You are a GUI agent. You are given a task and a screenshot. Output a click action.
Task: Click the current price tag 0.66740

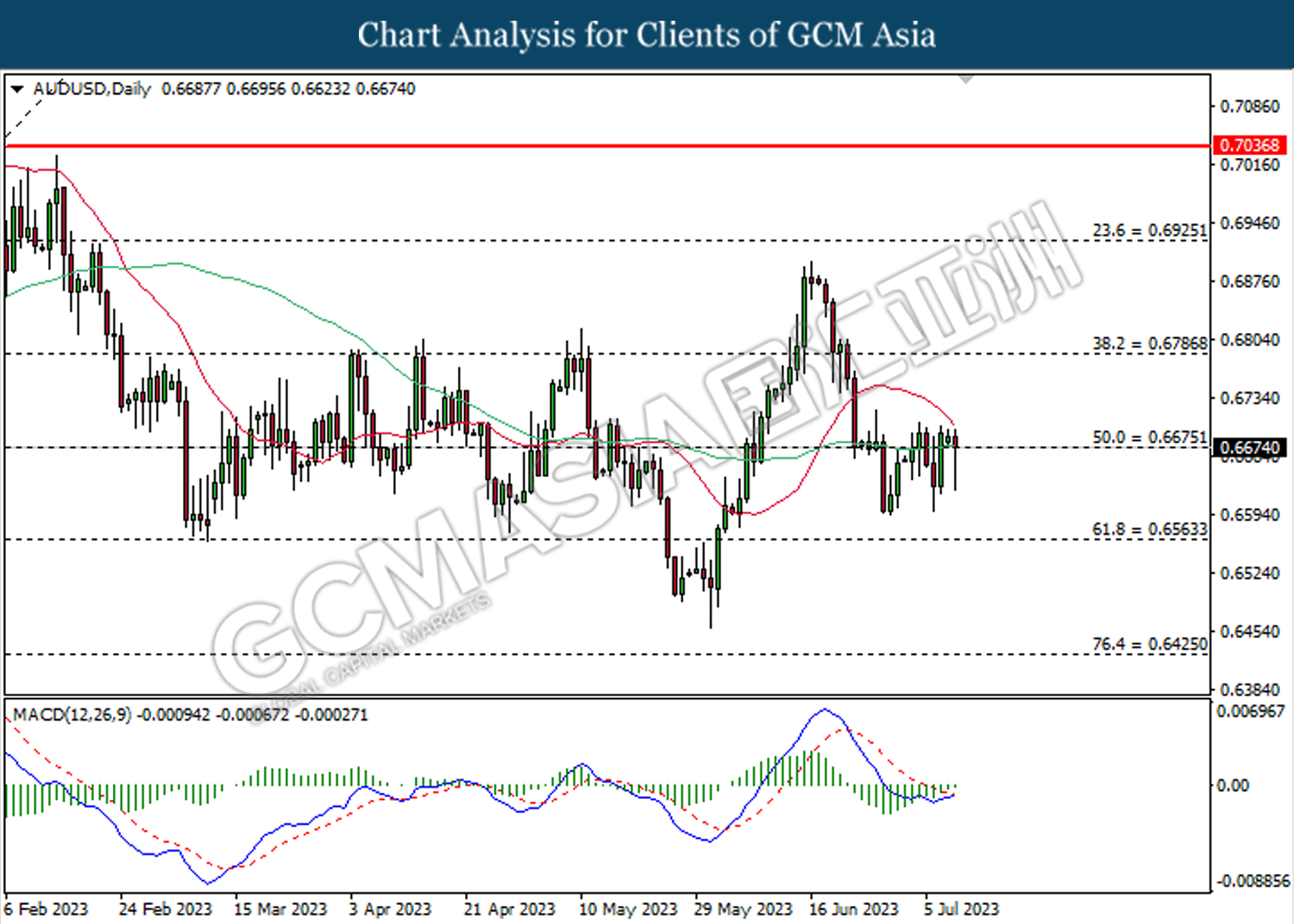tap(1250, 448)
